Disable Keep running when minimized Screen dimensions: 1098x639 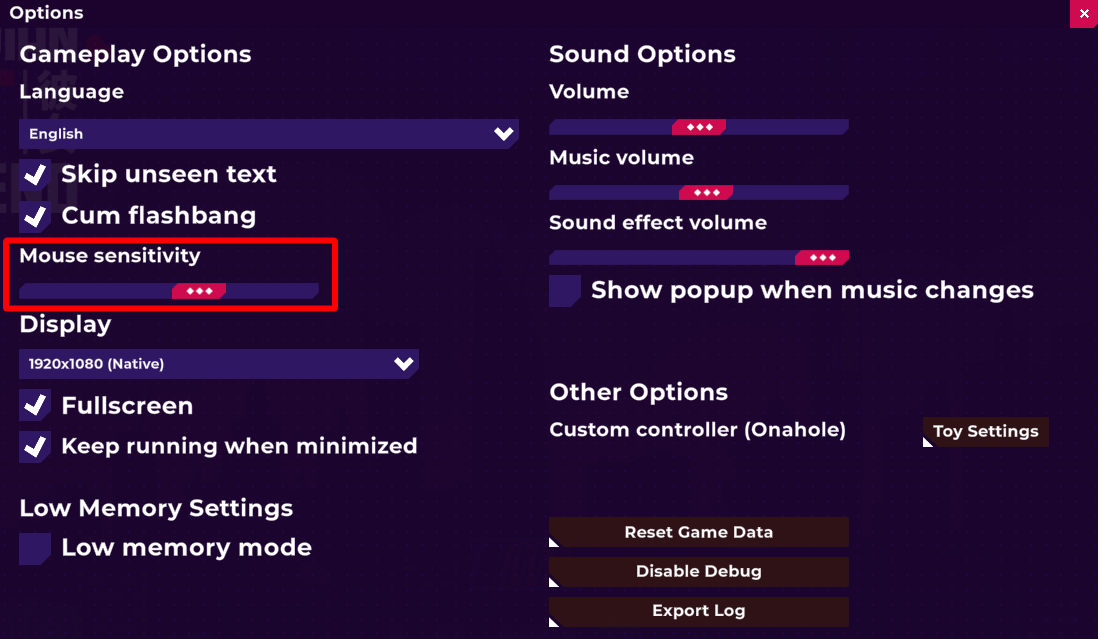[x=35, y=446]
